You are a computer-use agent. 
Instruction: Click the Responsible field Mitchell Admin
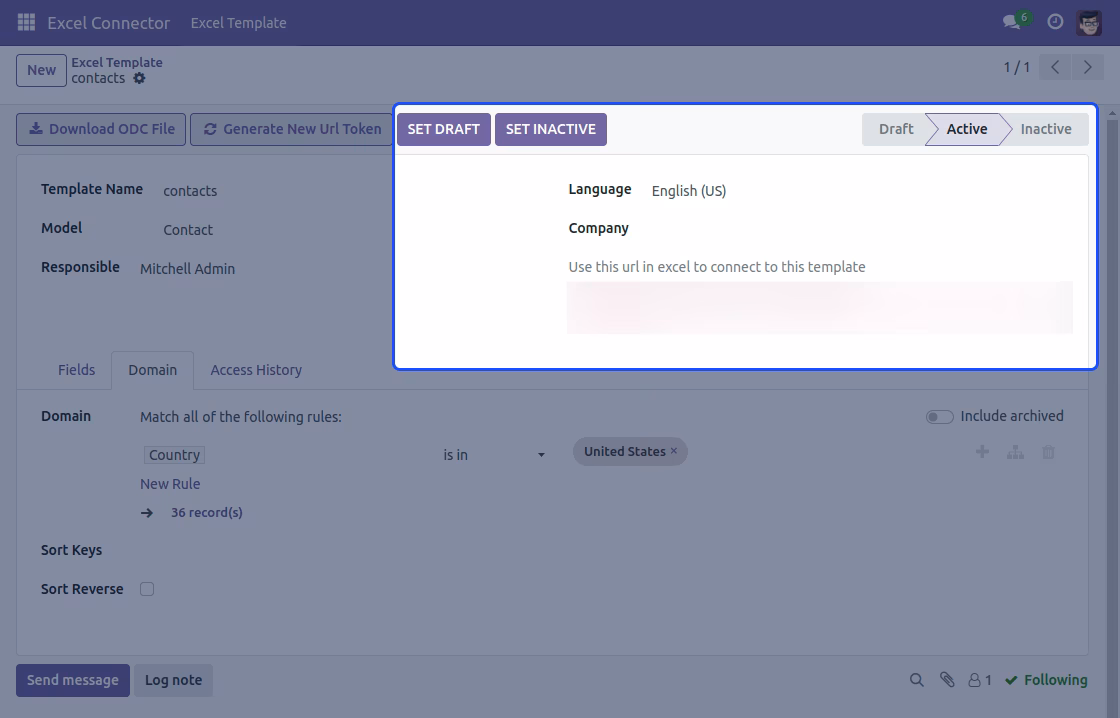point(187,269)
